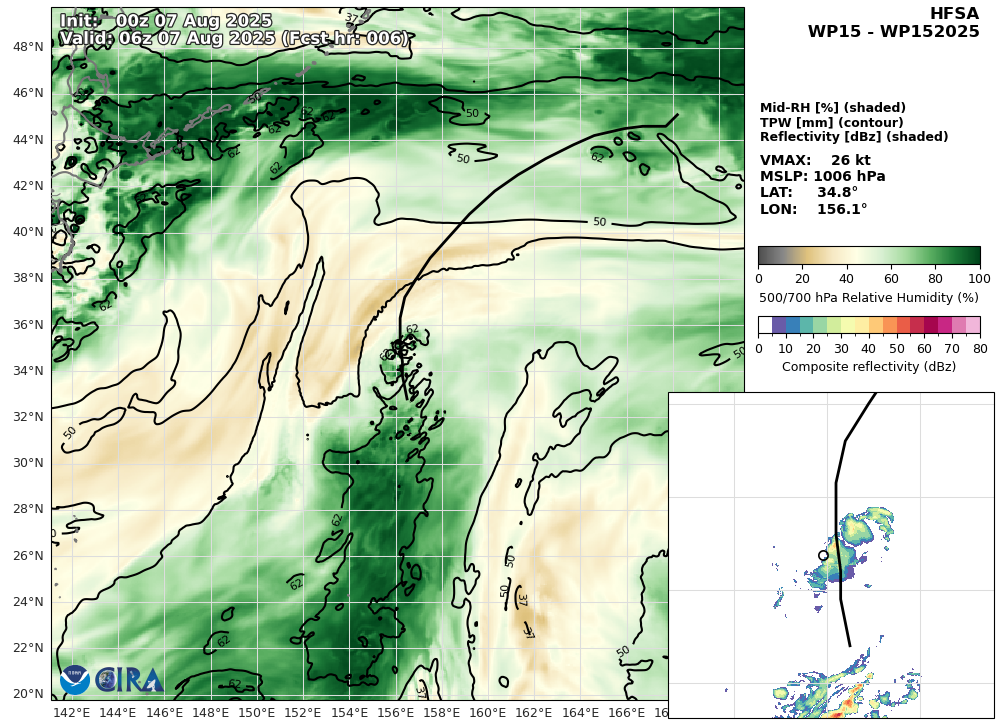Click the CIRA logo text
Viewport: 1000px width, 722px height.
click(128, 680)
